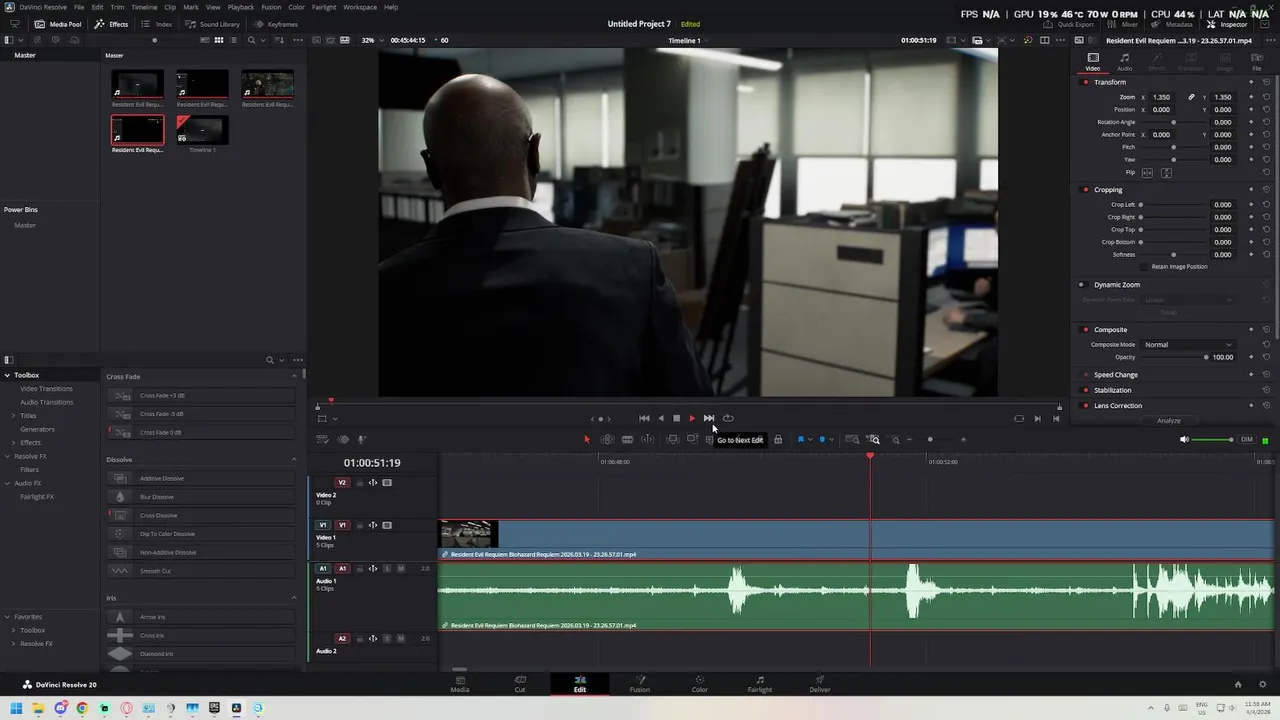Select the Timeline 1 thumbnail in the media pool
1280x720 pixels.
202,130
